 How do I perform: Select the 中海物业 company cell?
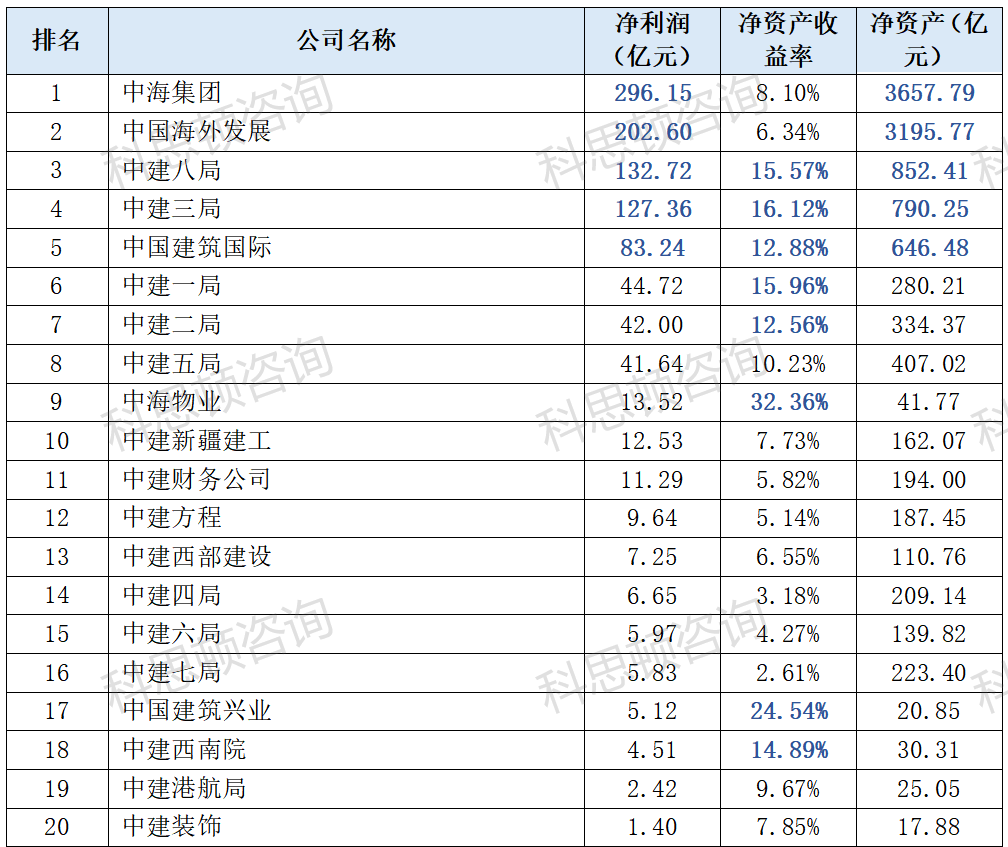346,403
